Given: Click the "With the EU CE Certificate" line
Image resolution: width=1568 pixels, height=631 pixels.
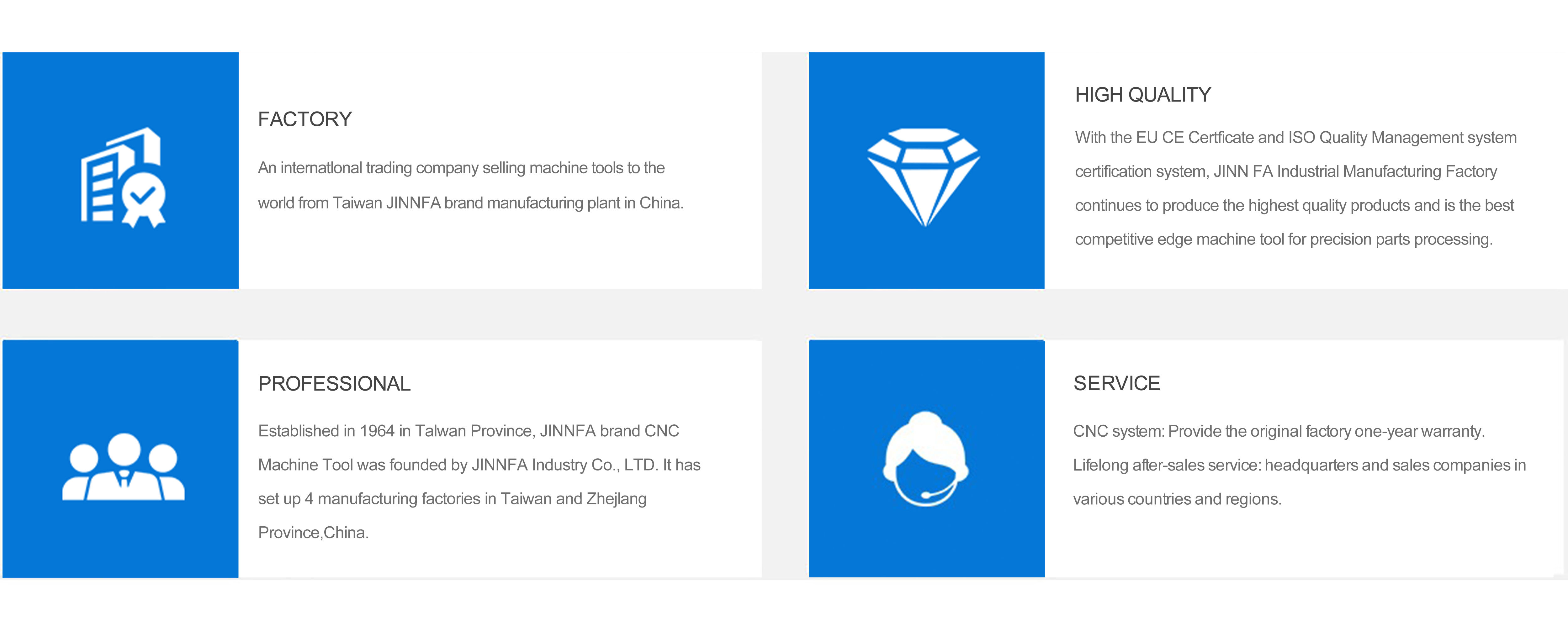Looking at the screenshot, I should (1295, 138).
